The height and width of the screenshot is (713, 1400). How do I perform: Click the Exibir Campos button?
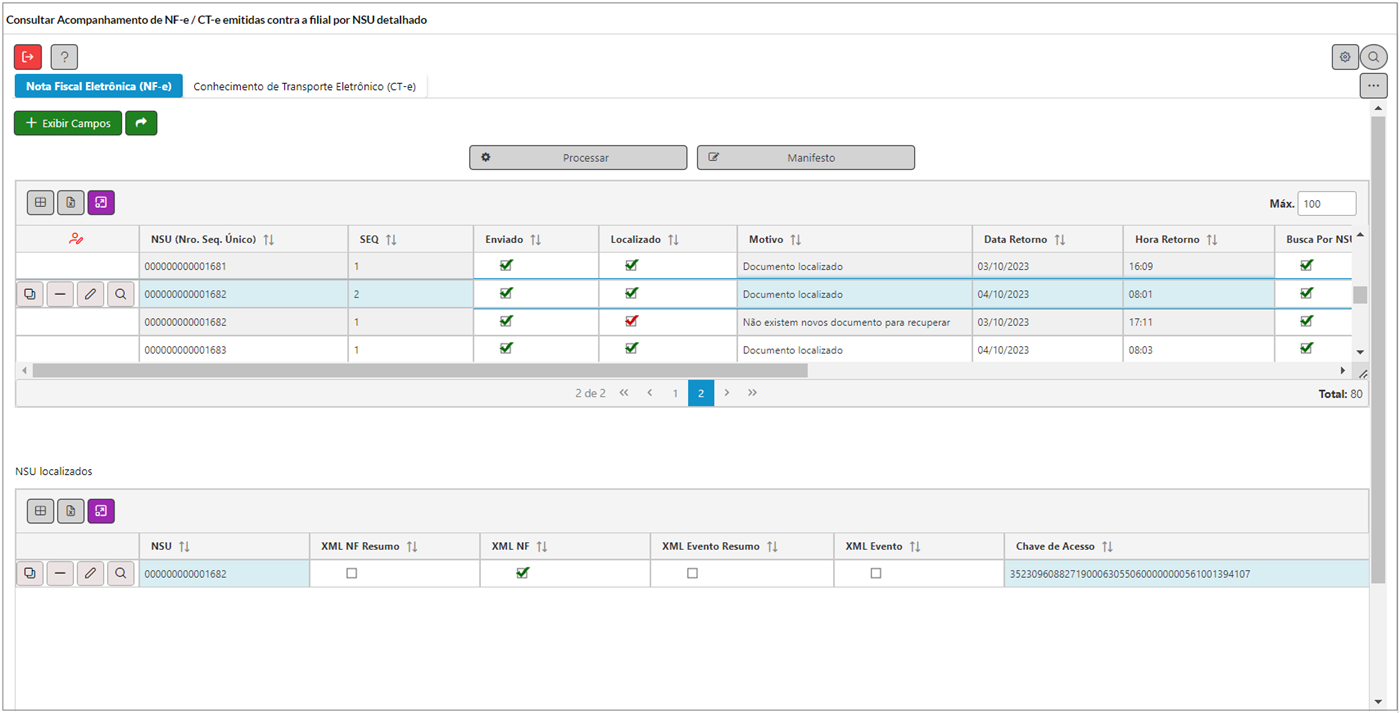click(x=68, y=123)
